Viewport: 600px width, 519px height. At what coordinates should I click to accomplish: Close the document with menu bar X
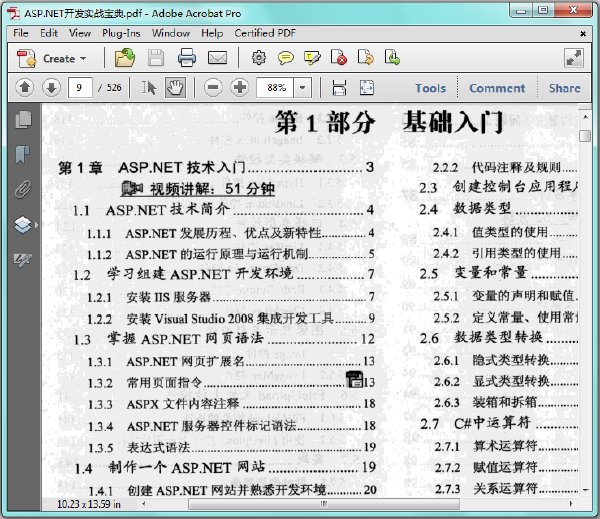[583, 34]
